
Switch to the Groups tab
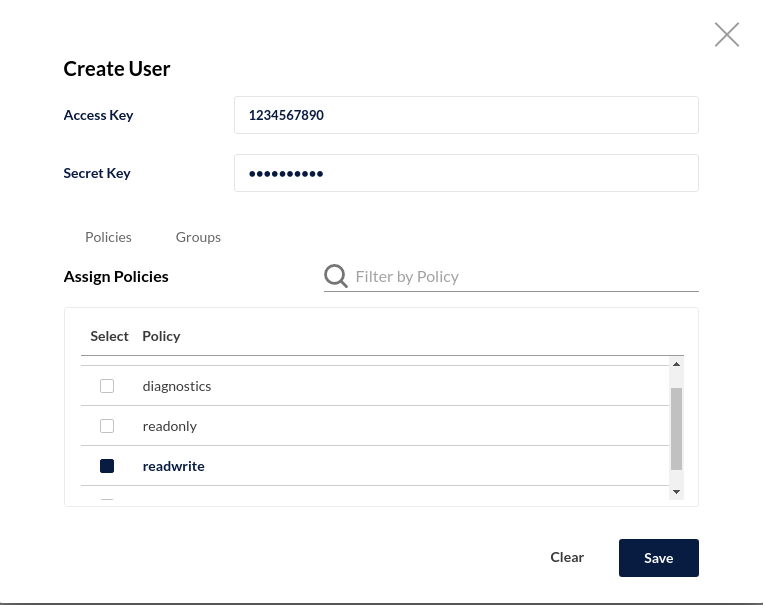[x=198, y=237]
